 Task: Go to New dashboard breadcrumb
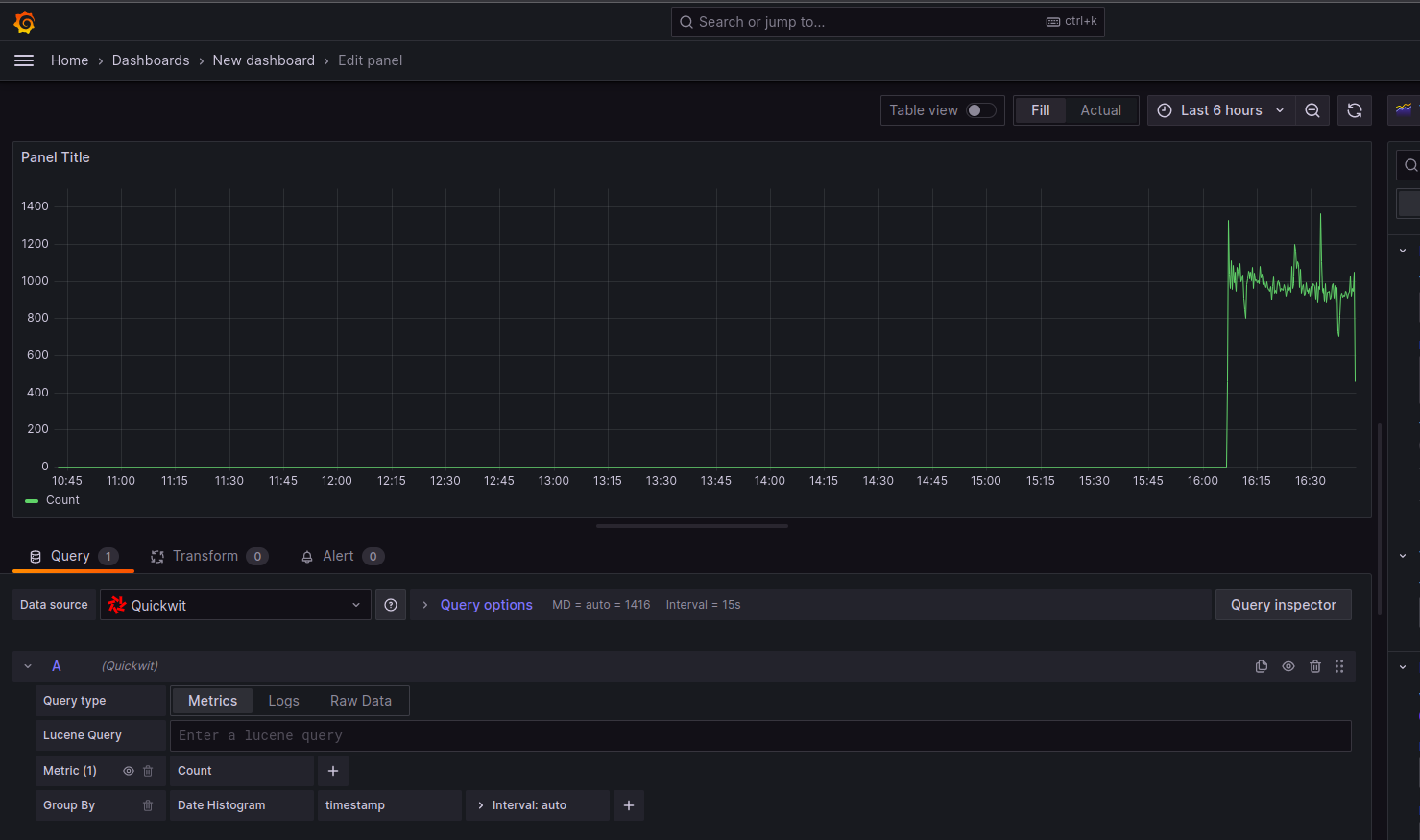coord(264,60)
